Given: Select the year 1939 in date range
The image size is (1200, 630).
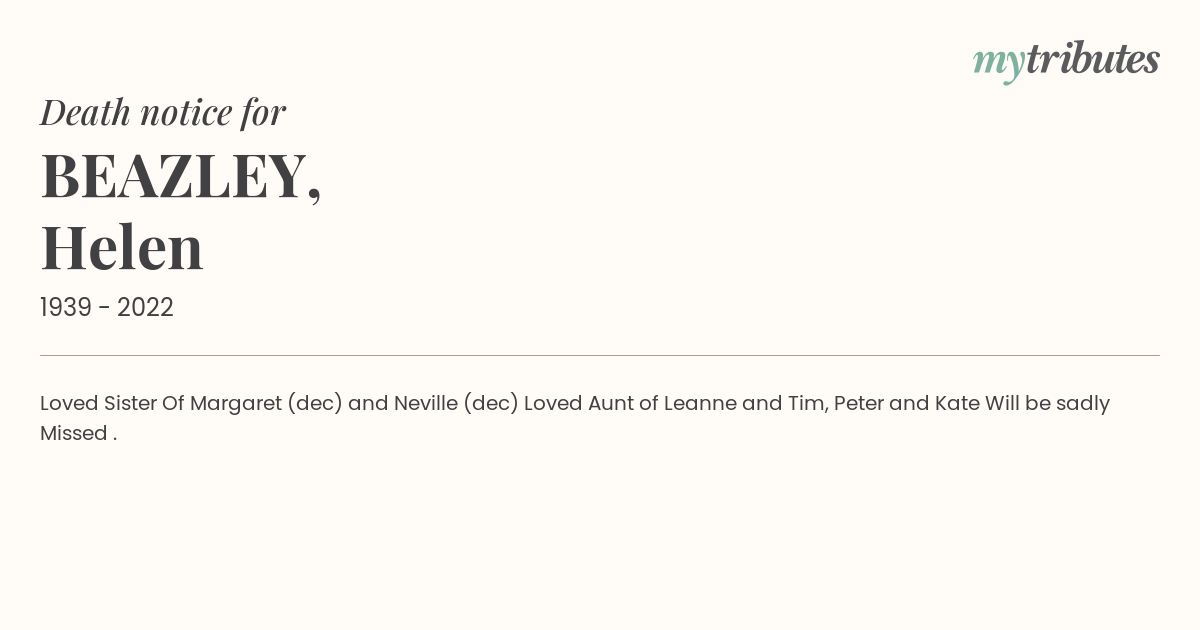Looking at the screenshot, I should coord(66,308).
